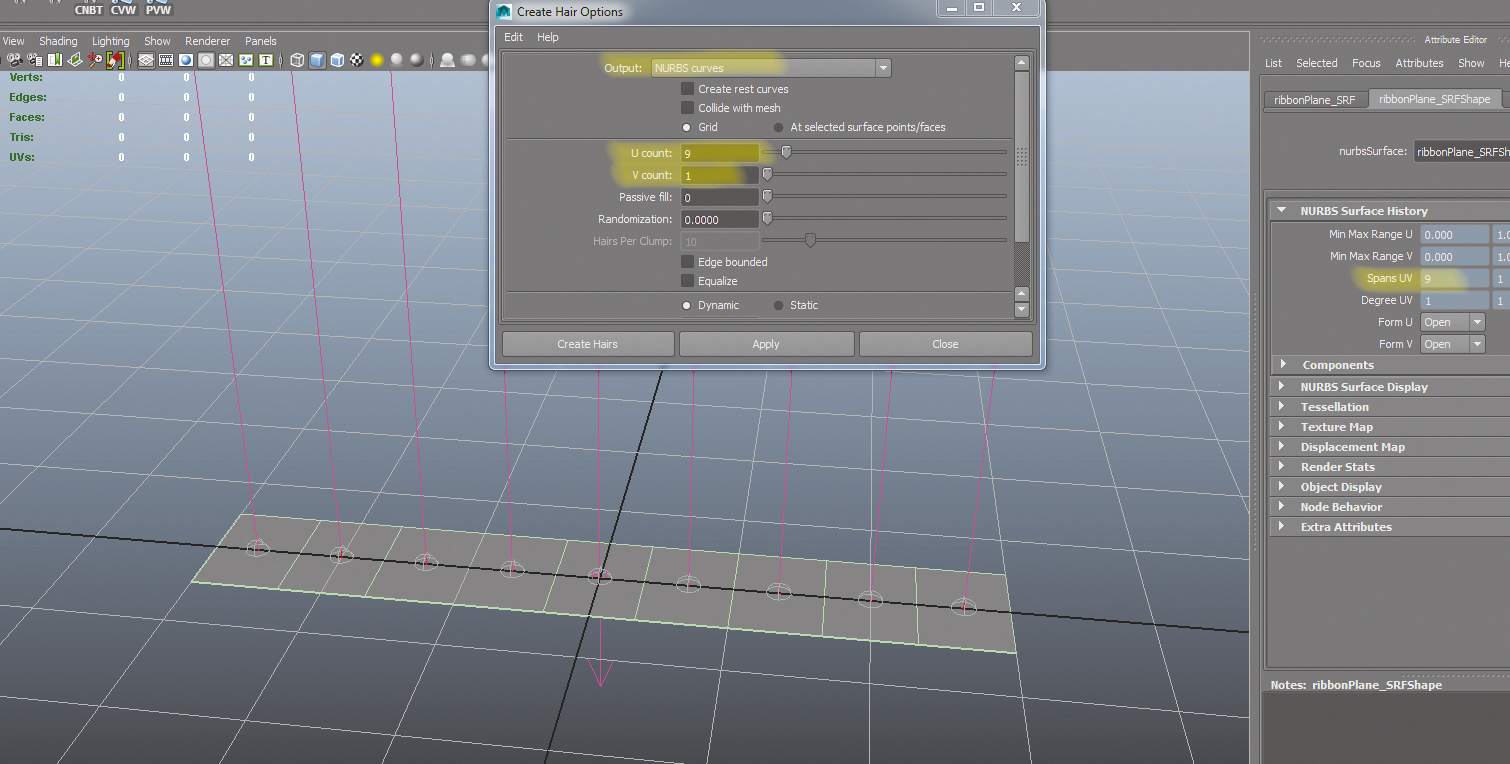Toggle Use All Lights yellow sphere icon

click(x=377, y=60)
